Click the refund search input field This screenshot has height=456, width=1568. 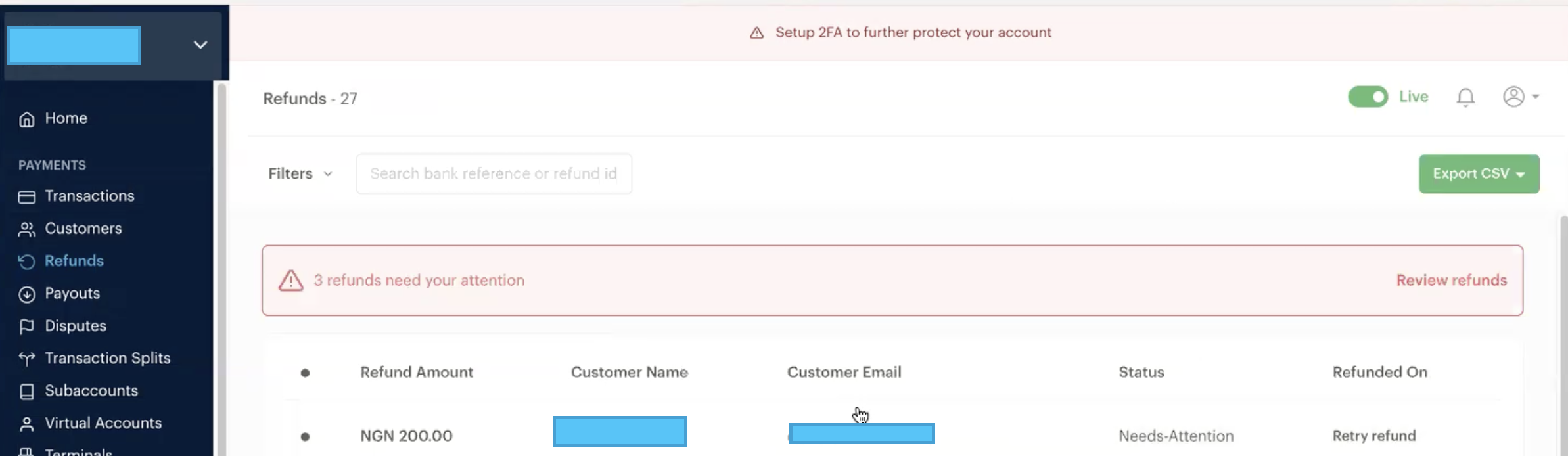(x=494, y=174)
